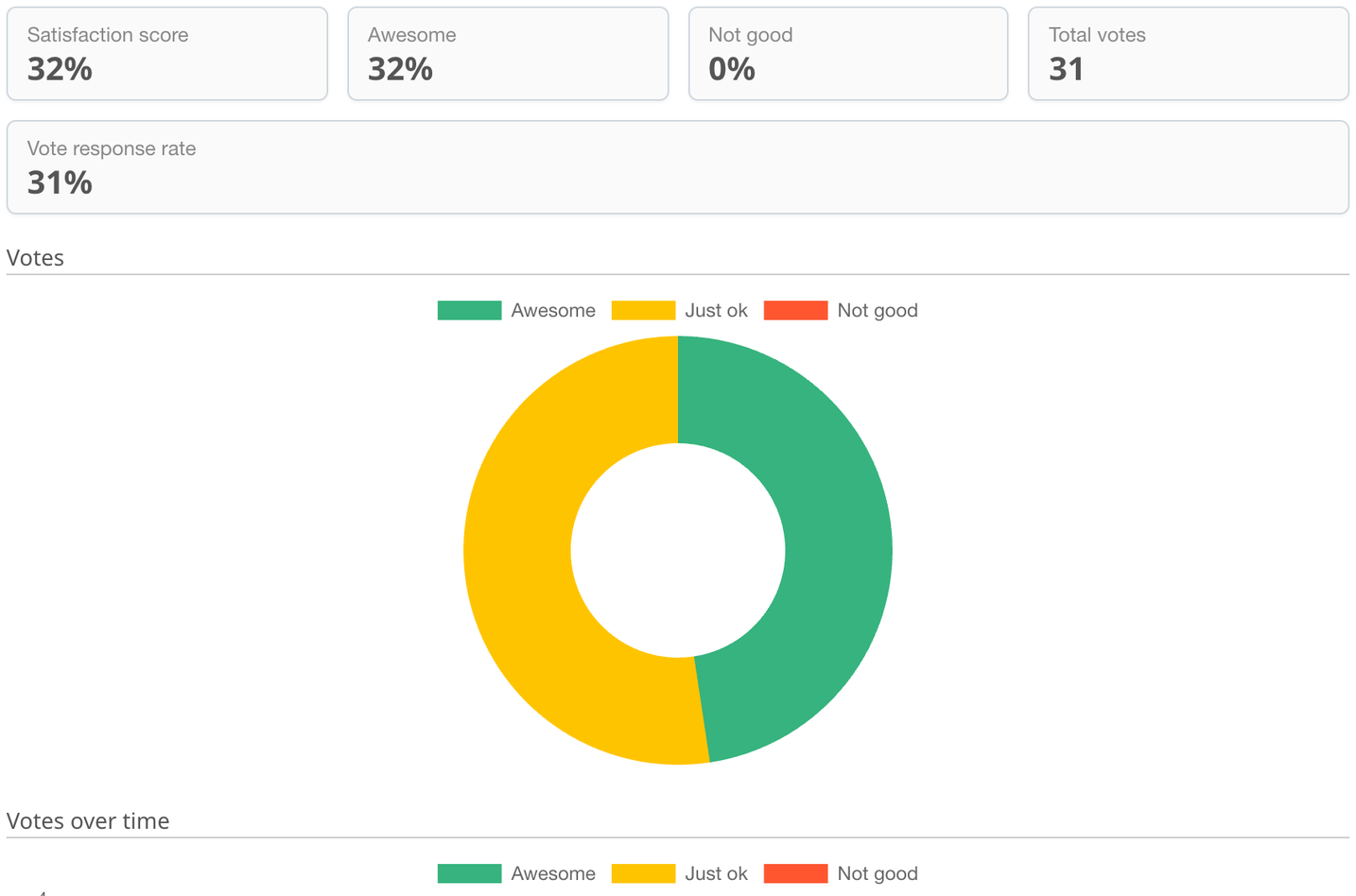1356x896 pixels.
Task: Toggle Not good legend in Votes over time
Action: (841, 873)
